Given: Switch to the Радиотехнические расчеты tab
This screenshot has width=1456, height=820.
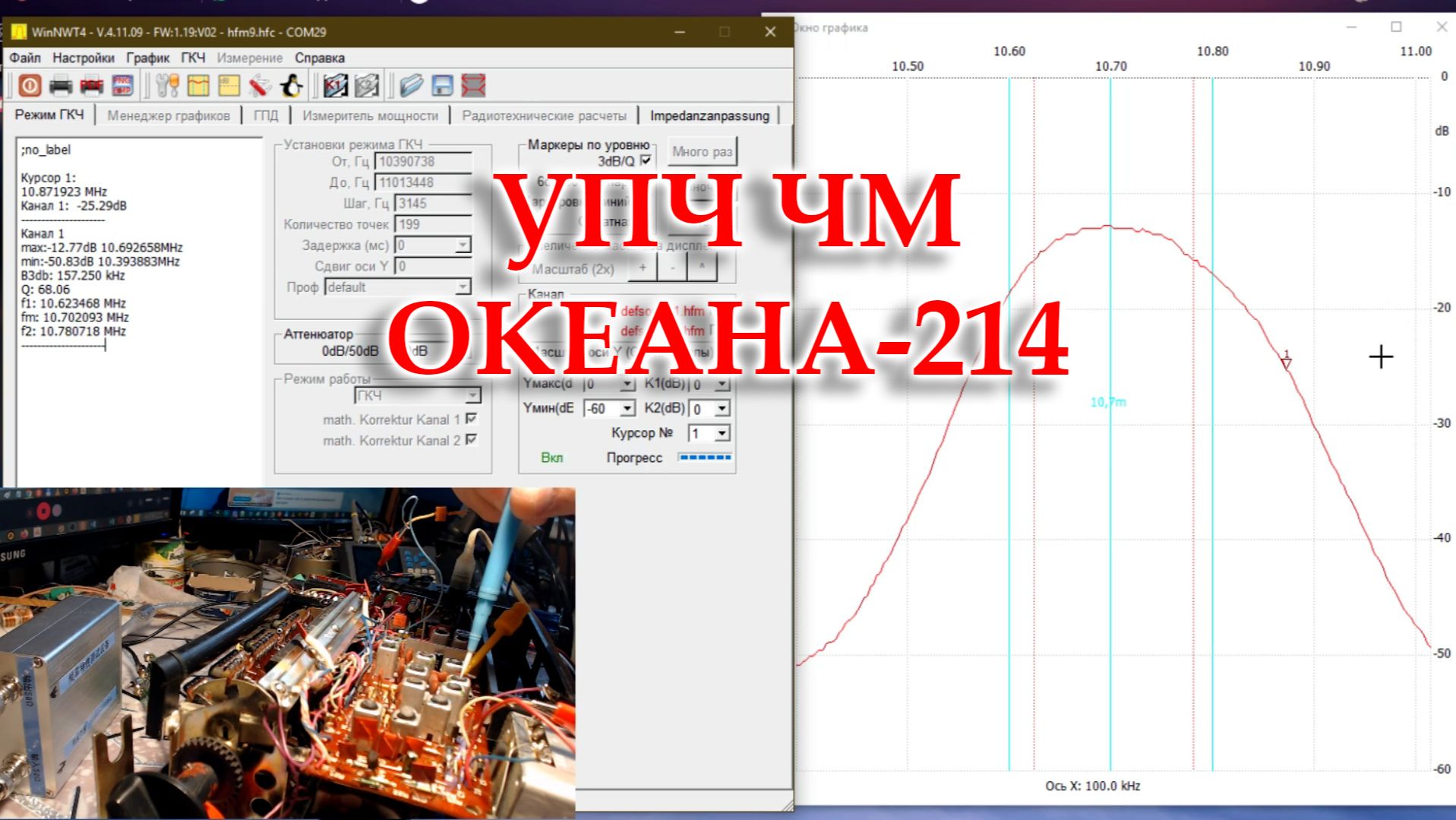Looking at the screenshot, I should (x=545, y=116).
